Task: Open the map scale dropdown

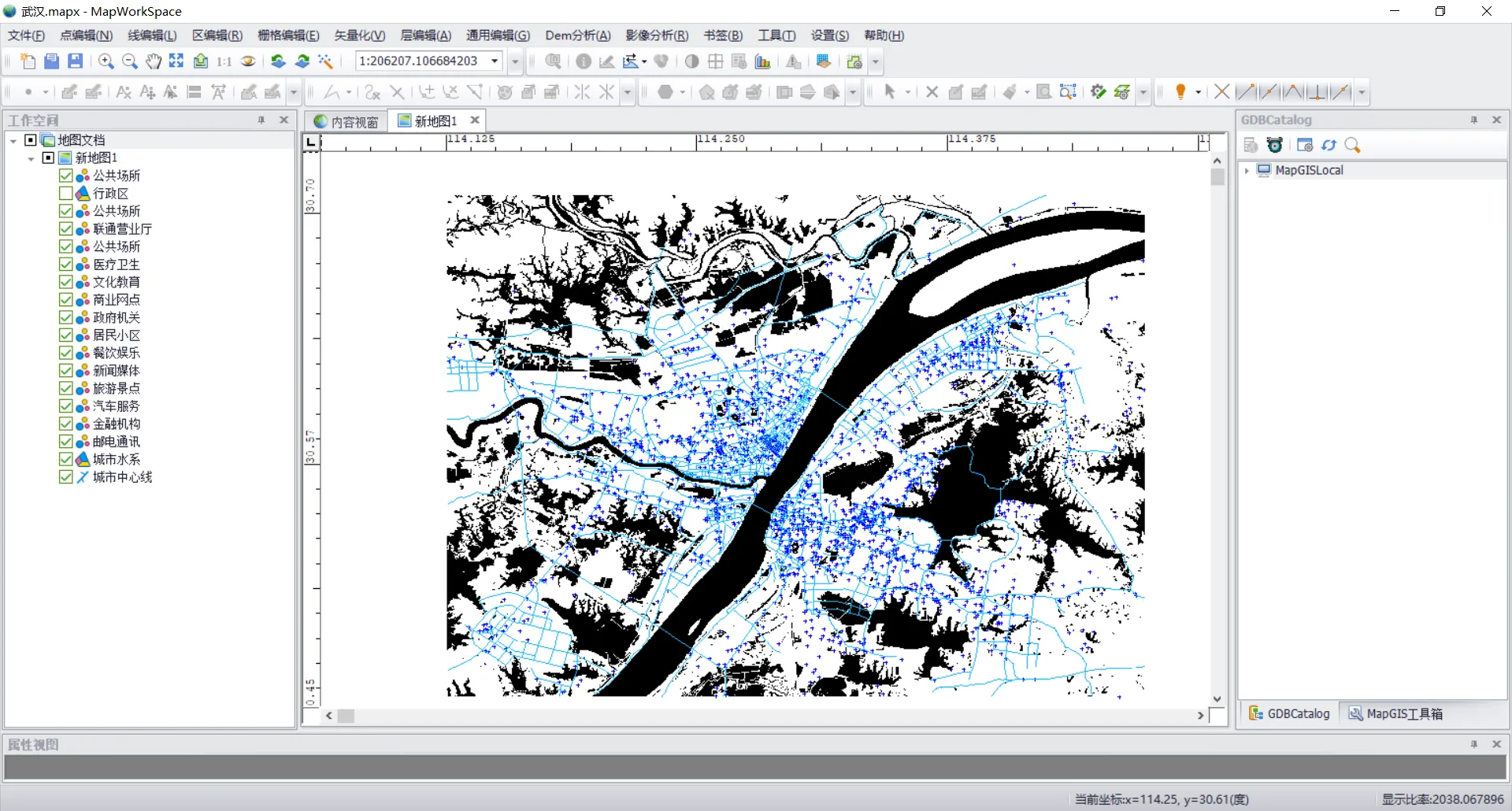Action: 495,61
